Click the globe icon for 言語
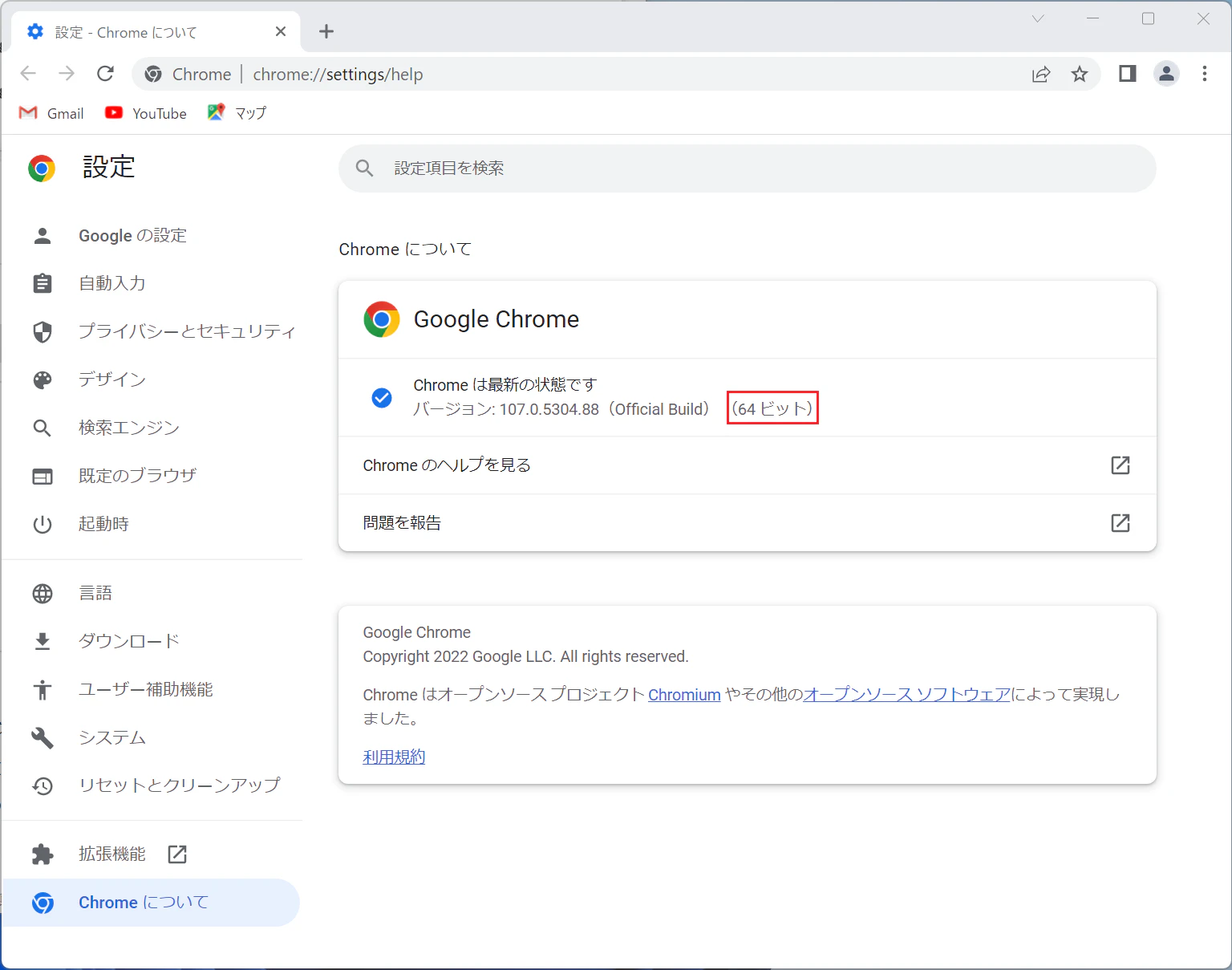This screenshot has width=1232, height=970. 43,593
